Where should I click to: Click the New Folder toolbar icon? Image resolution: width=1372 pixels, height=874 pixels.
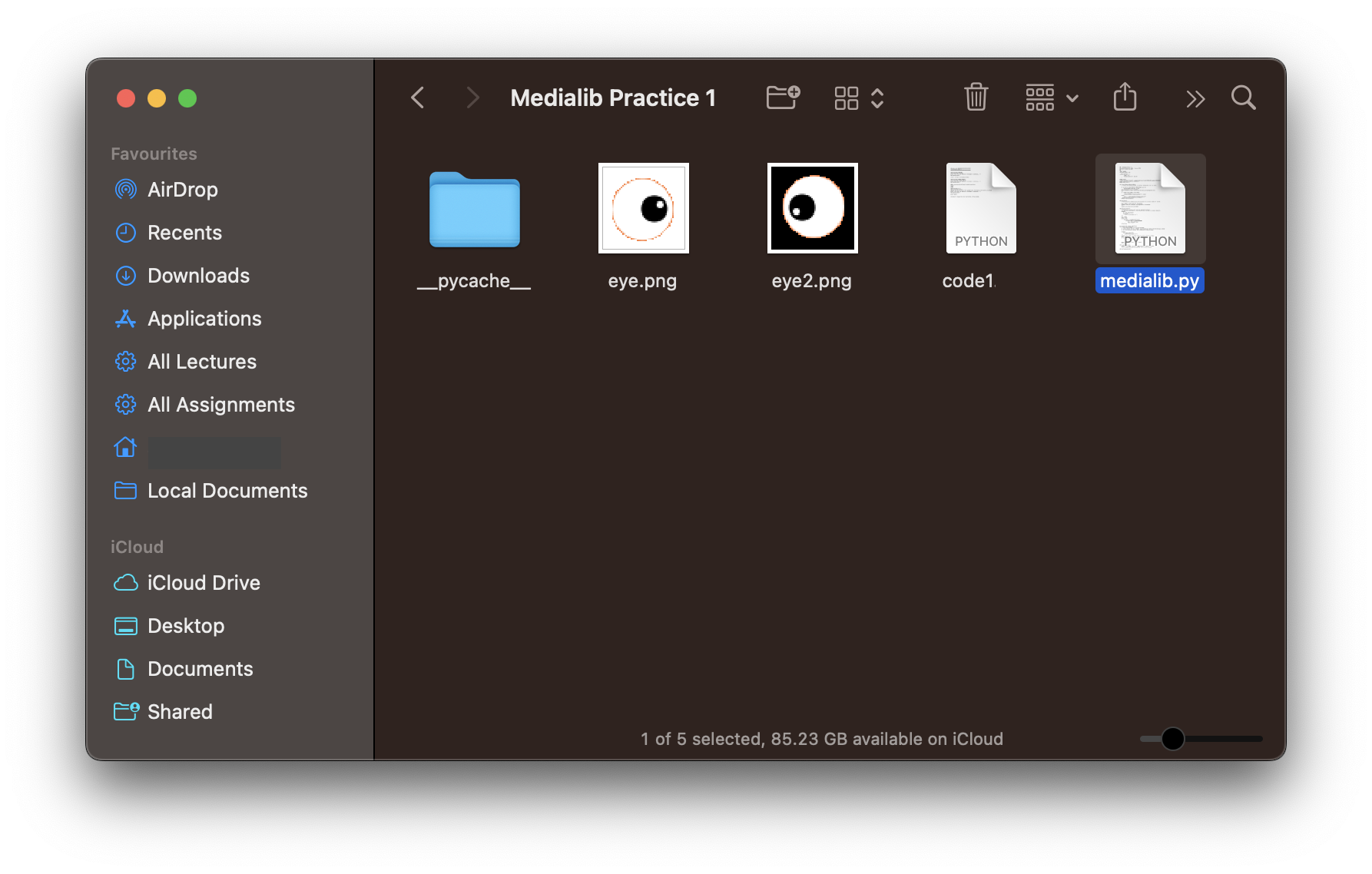click(783, 98)
